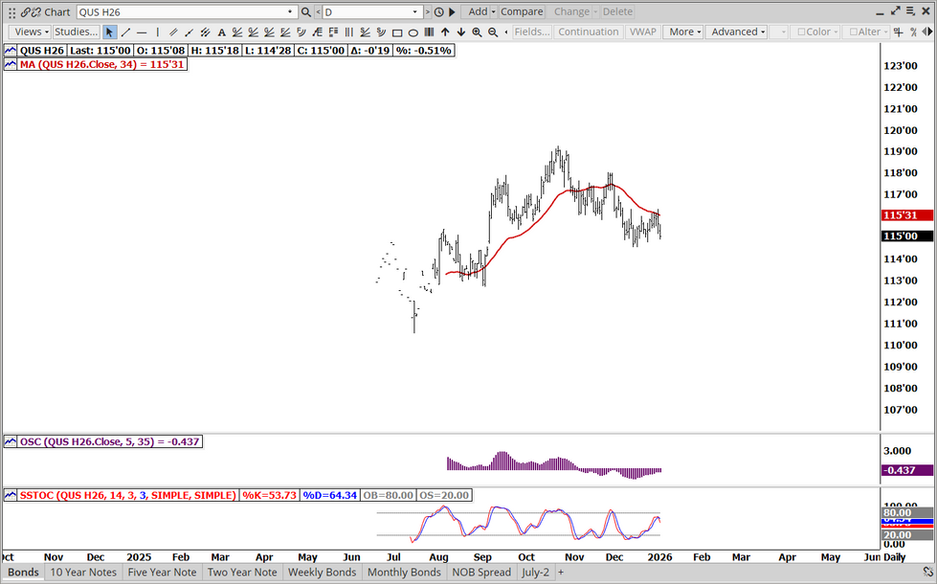Image resolution: width=937 pixels, height=584 pixels.
Task: Switch to the NOB Spread tab
Action: pos(482,572)
